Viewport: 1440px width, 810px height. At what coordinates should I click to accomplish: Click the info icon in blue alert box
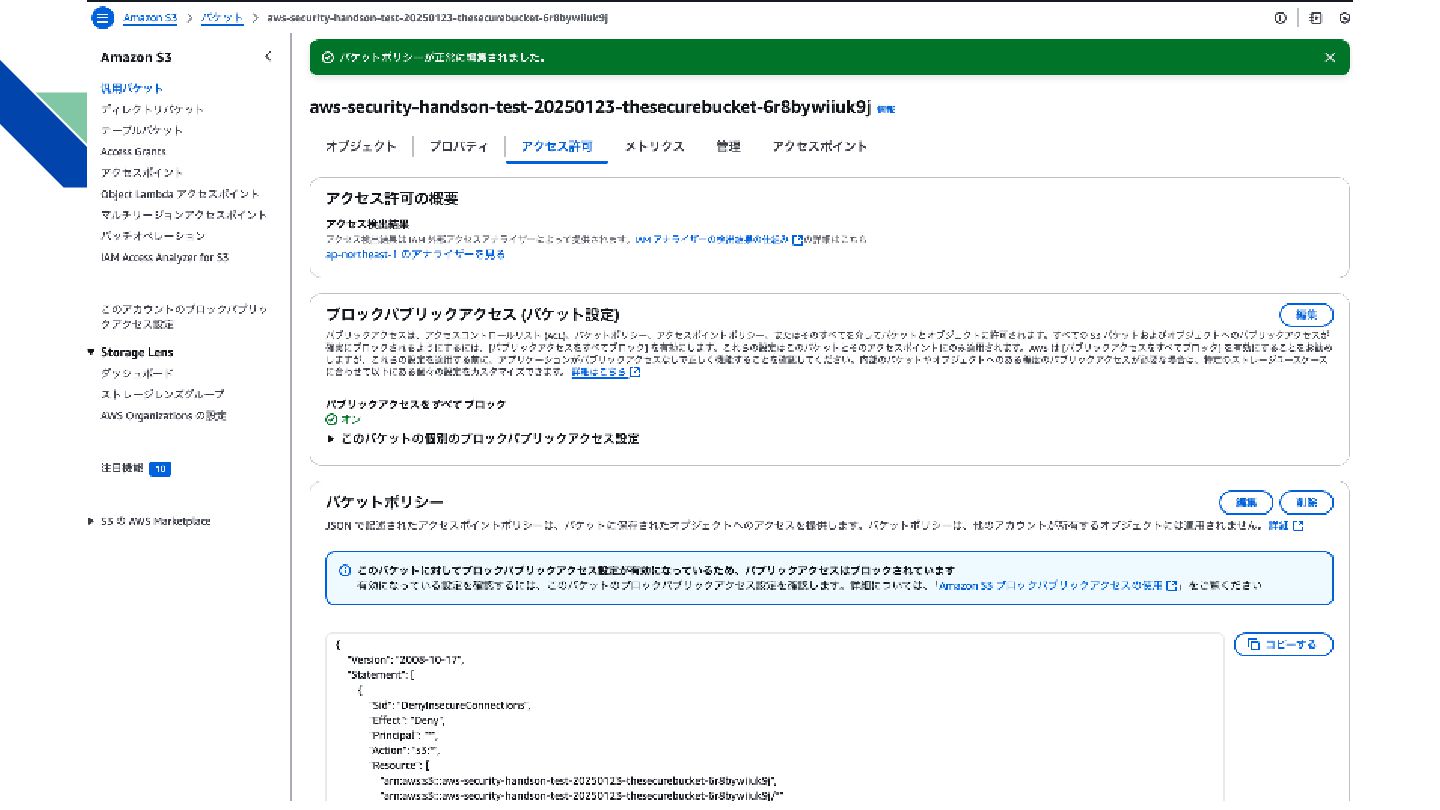pyautogui.click(x=344, y=570)
